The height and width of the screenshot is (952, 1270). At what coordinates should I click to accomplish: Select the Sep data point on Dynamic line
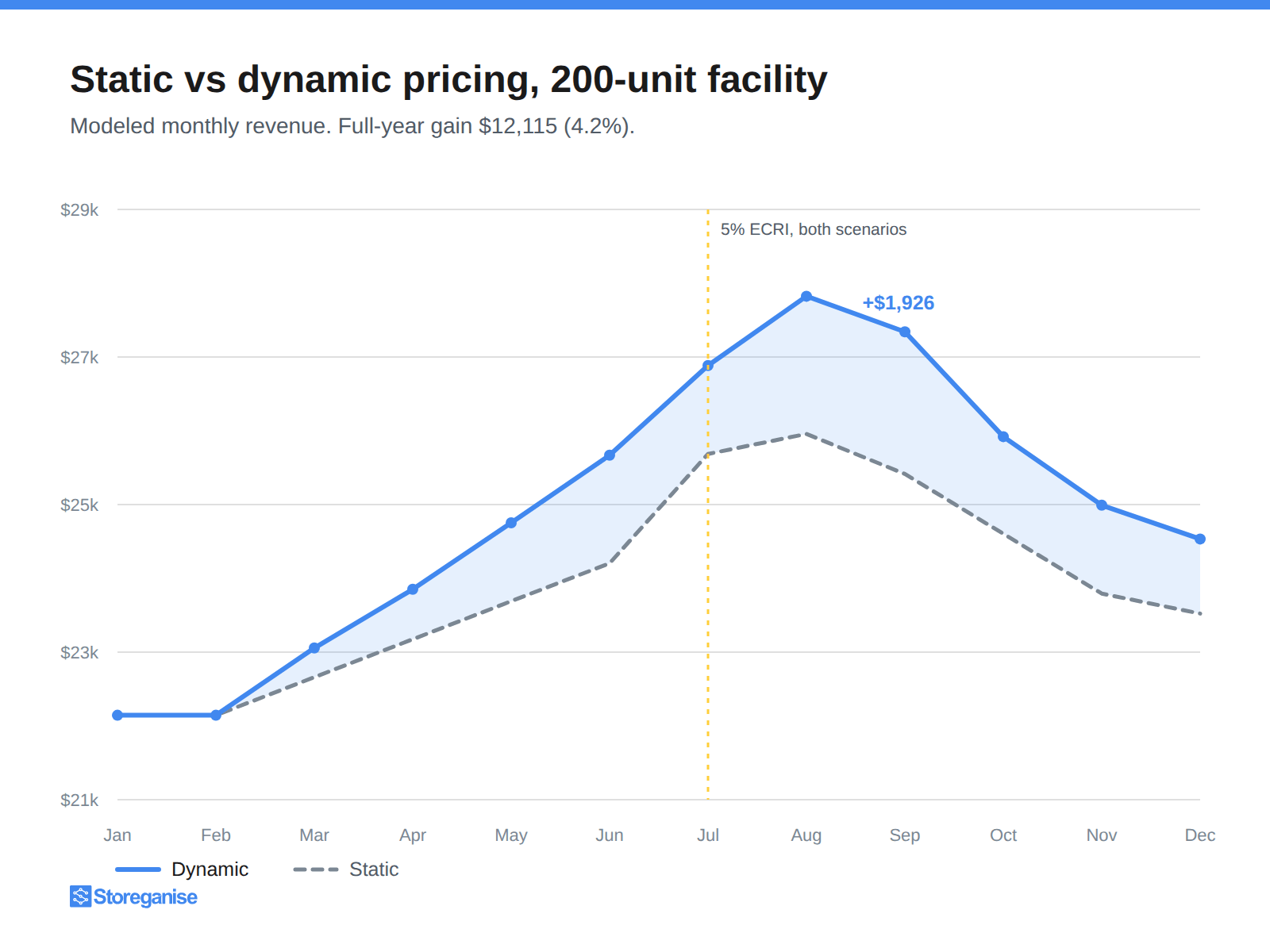click(x=905, y=332)
